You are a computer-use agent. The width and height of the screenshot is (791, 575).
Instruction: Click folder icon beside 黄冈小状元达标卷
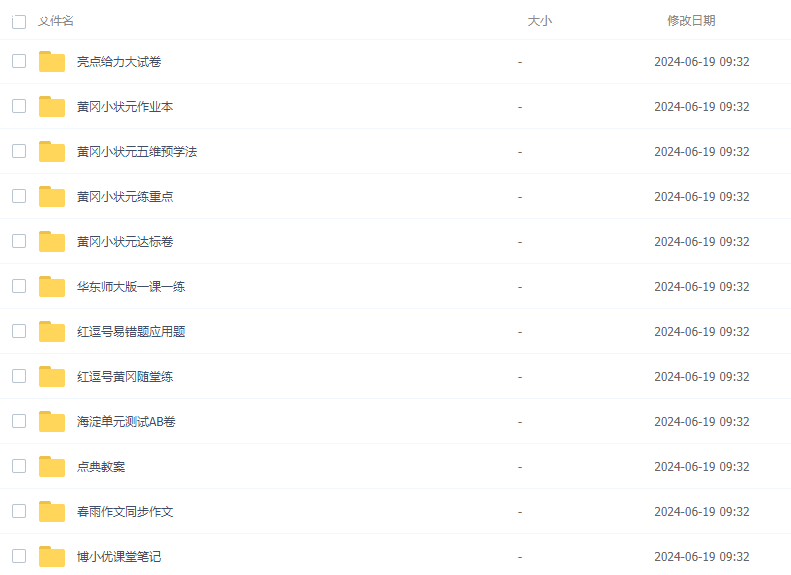52,241
